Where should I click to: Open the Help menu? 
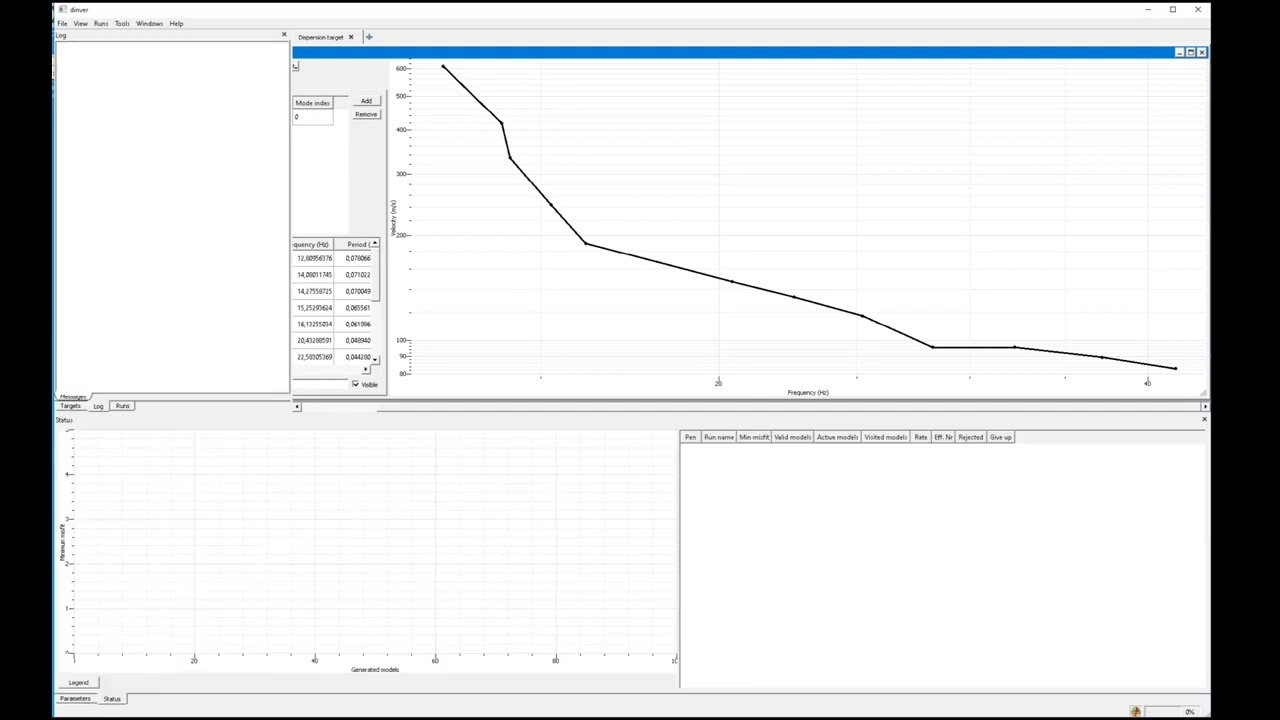(176, 23)
